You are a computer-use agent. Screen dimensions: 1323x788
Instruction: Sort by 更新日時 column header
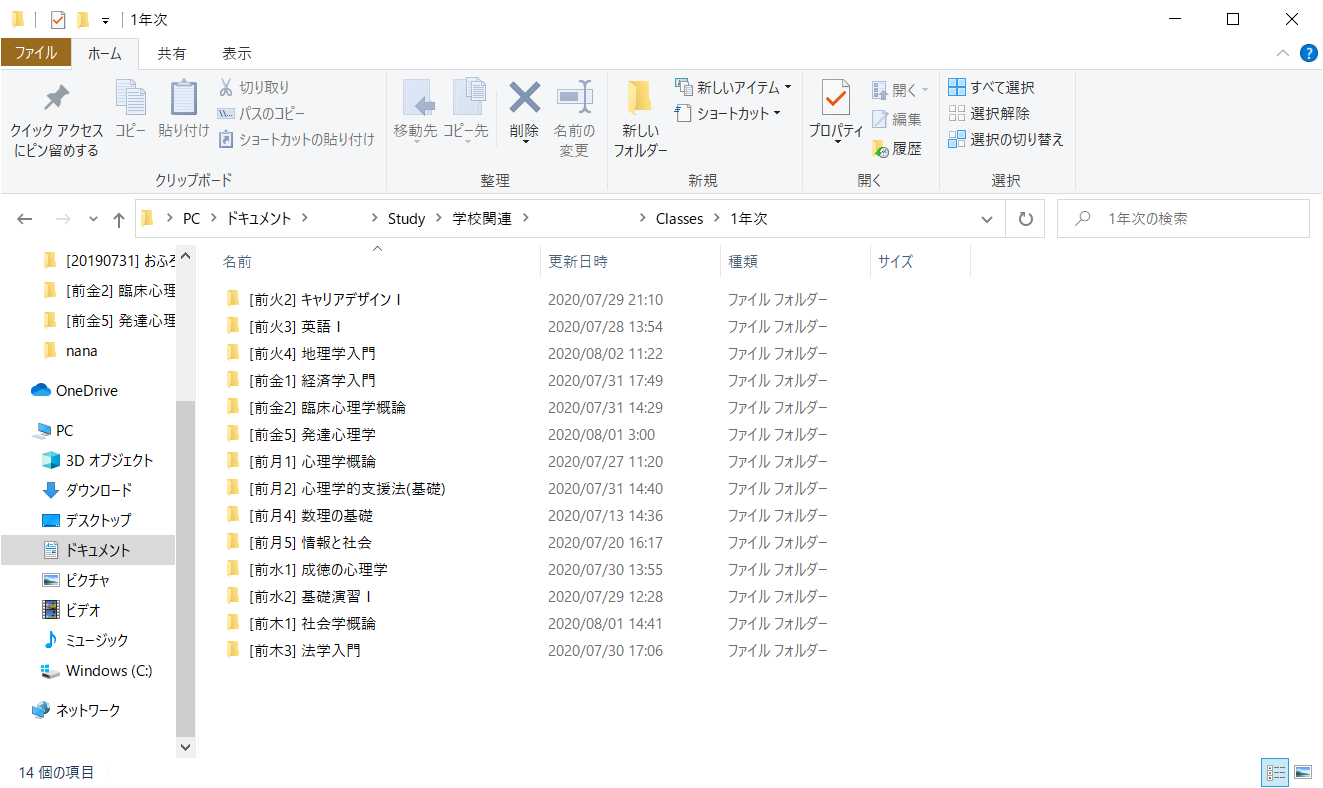tap(578, 262)
